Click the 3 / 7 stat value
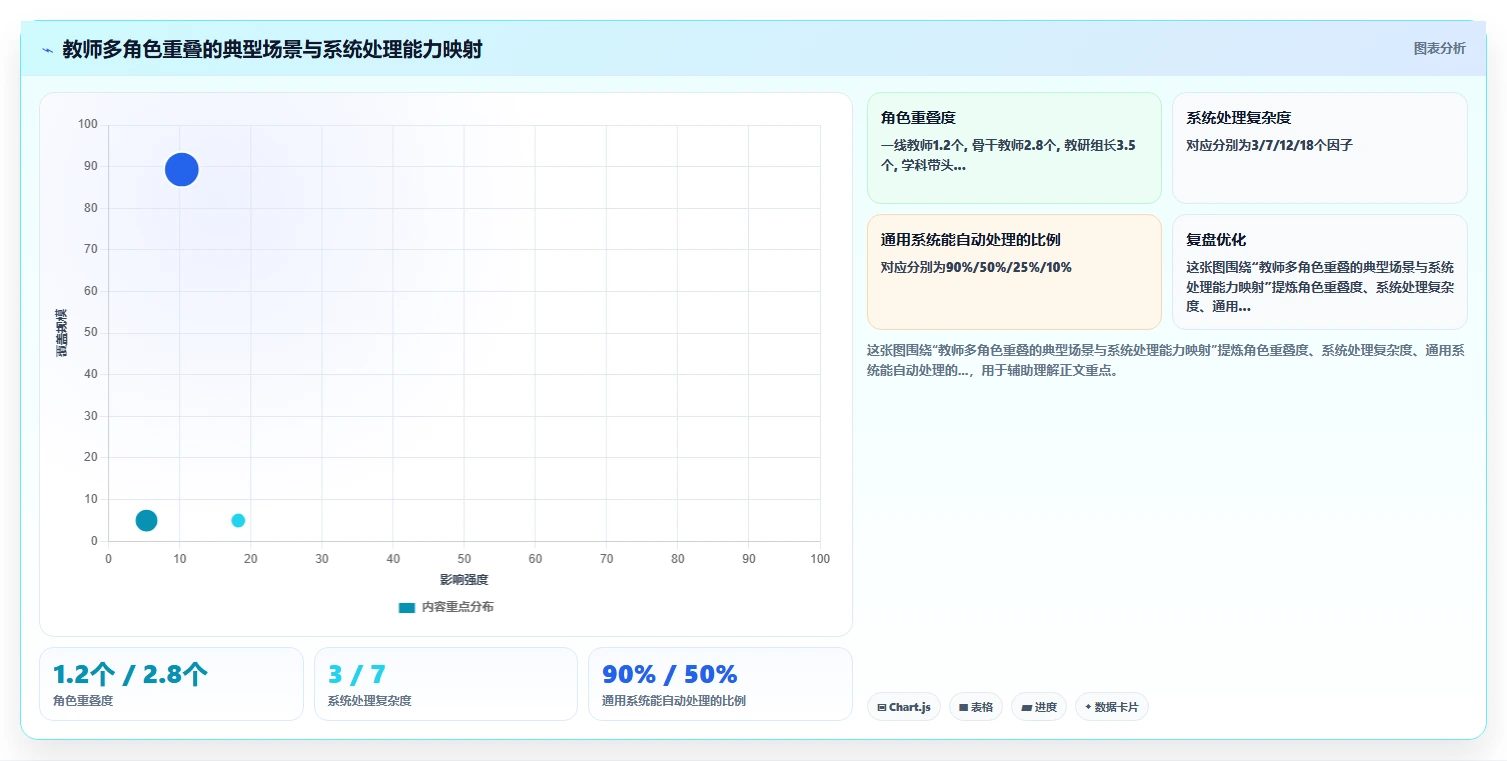This screenshot has width=1507, height=761. (x=357, y=674)
